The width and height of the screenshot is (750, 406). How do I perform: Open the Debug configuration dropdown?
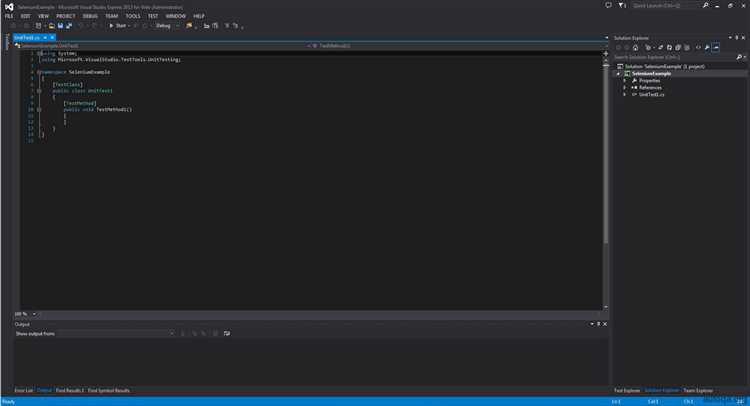[166, 25]
